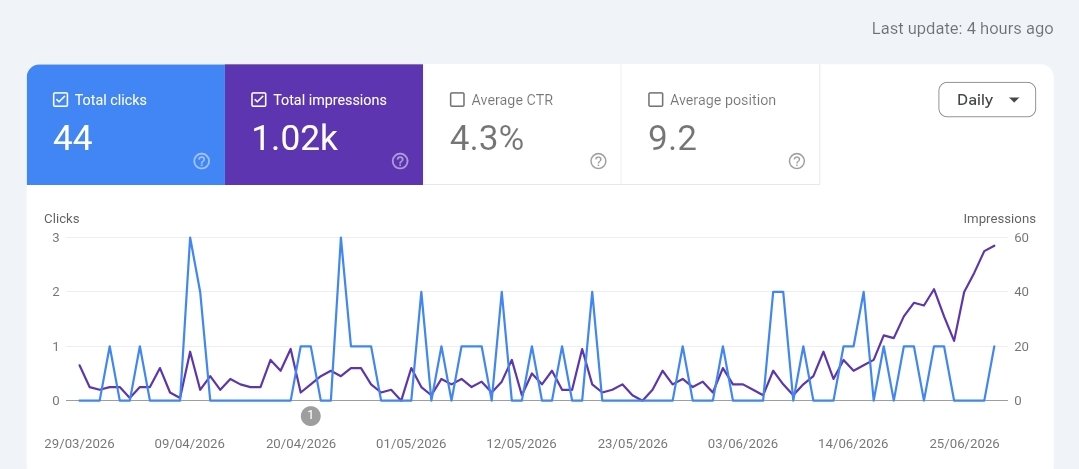The image size is (1079, 469).
Task: Uncheck the Total clicks checkbox
Action: (x=61, y=100)
